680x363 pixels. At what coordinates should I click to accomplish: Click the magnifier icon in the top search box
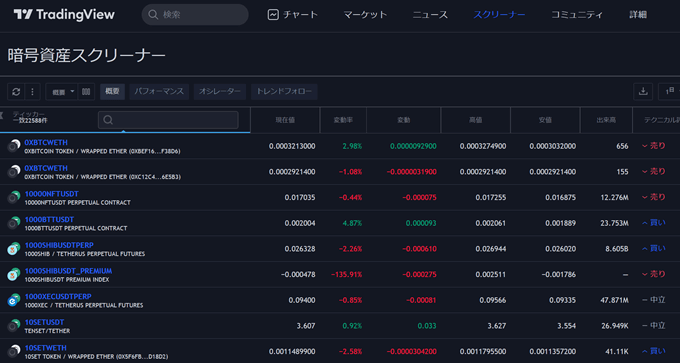153,15
